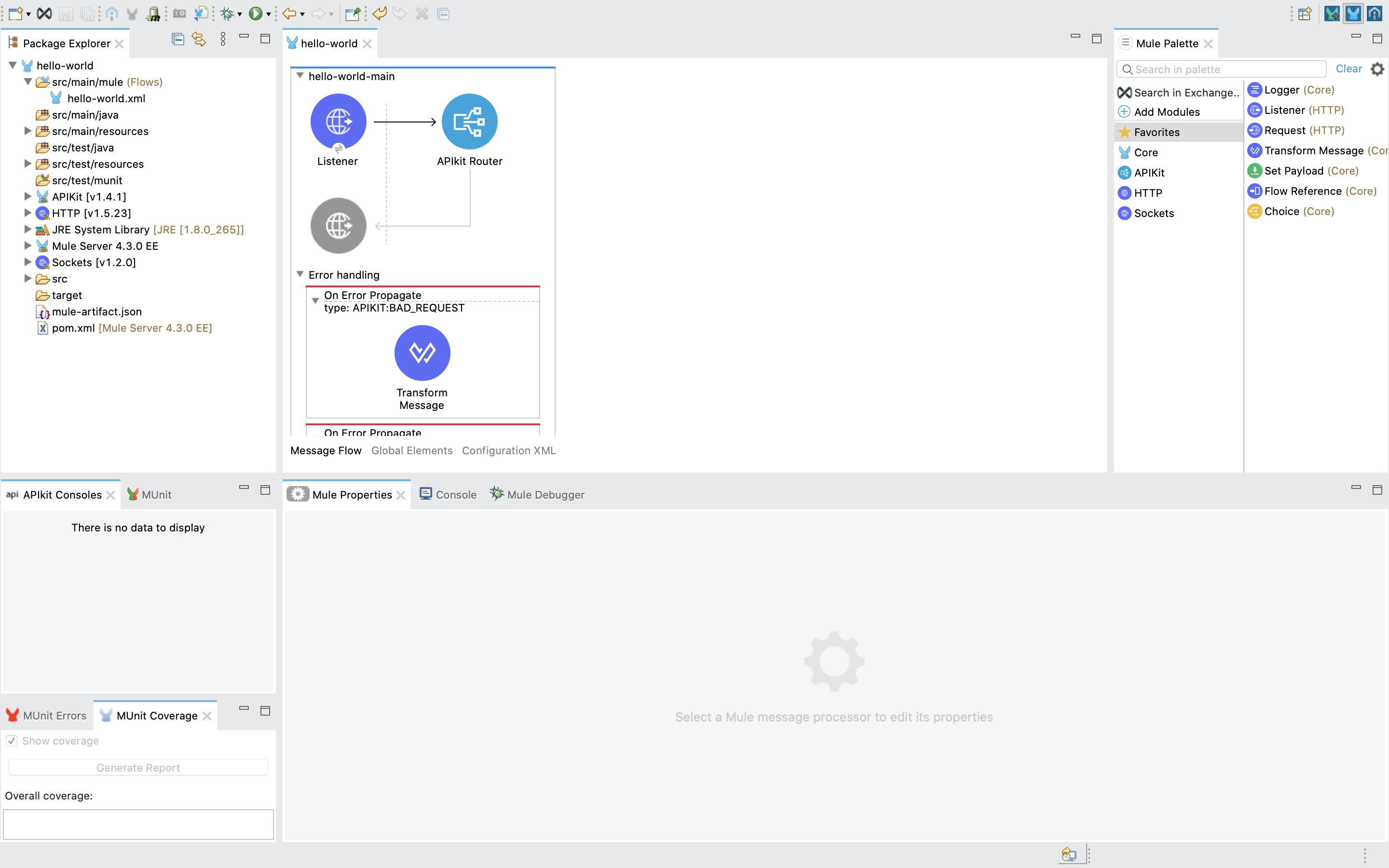Switch to the Configuration XML tab
The image size is (1389, 868).
point(508,451)
